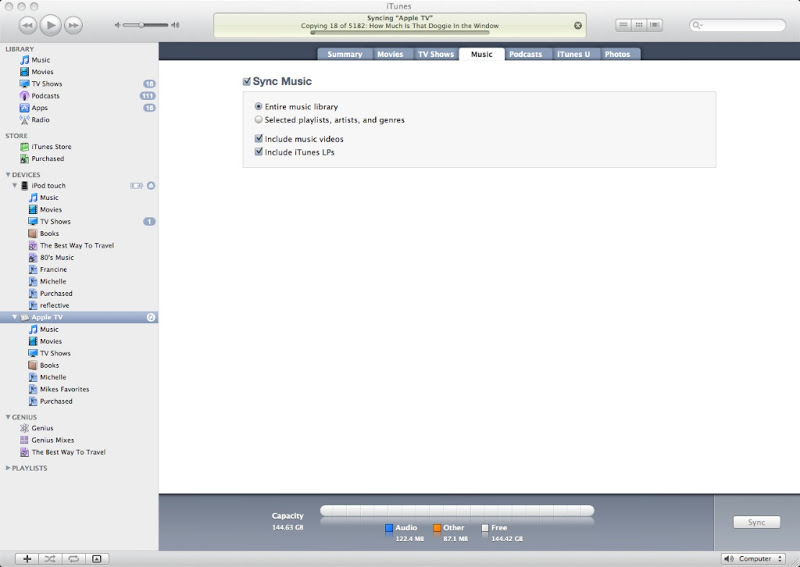Toggle shuffle button at the bottom
This screenshot has width=800, height=567.
click(50, 559)
